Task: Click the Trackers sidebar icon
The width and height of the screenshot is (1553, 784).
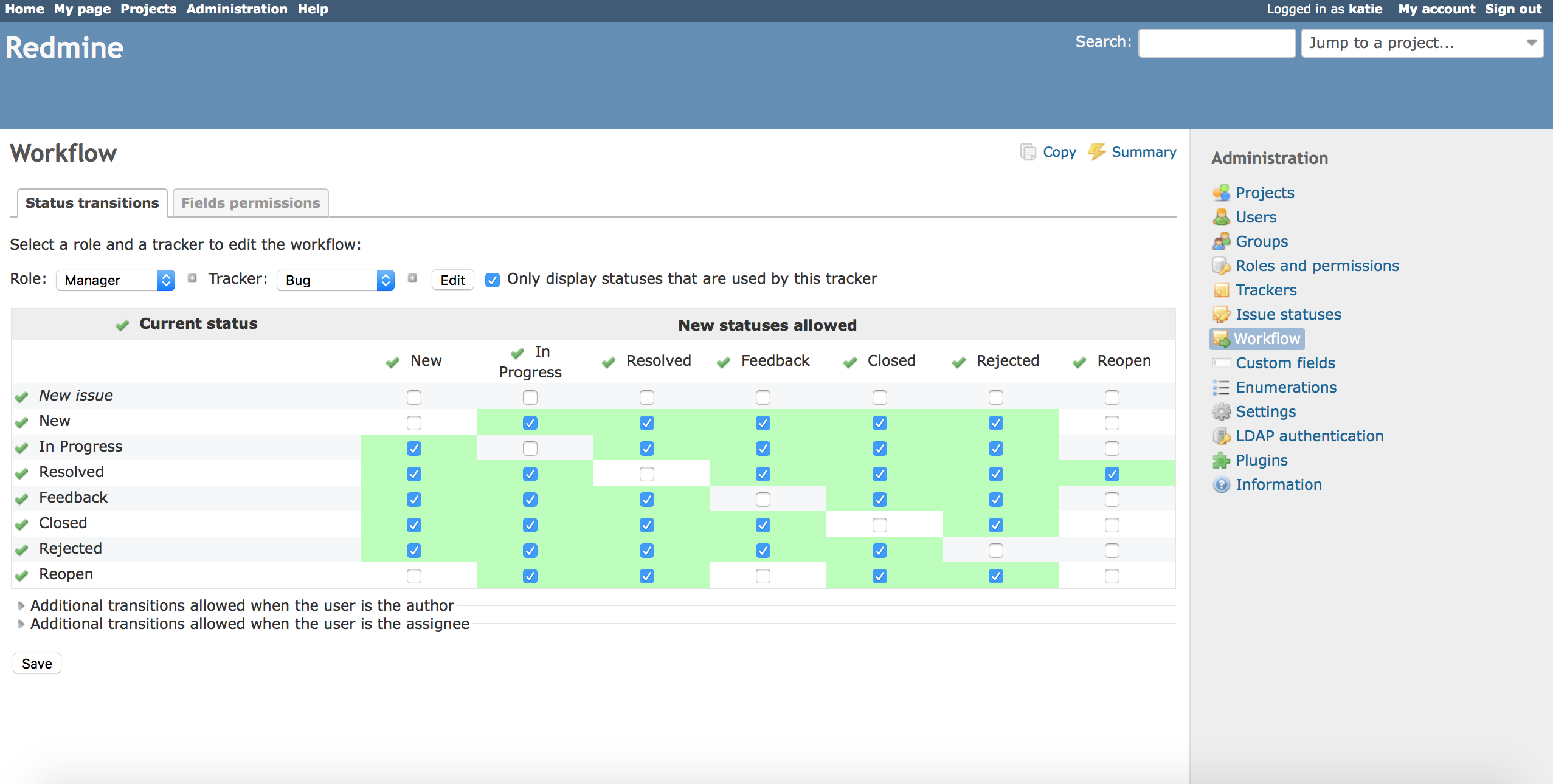Action: click(1221, 290)
